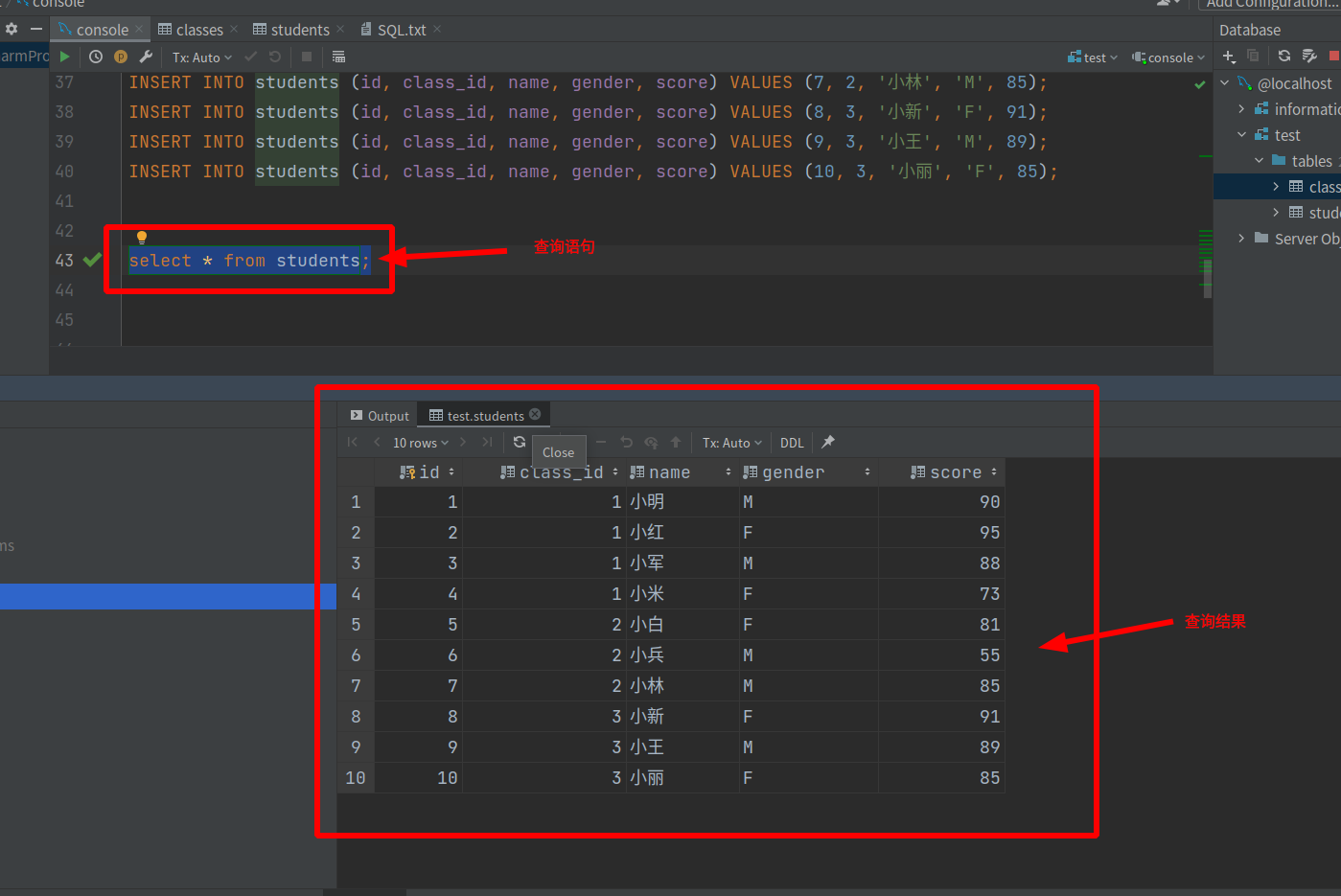Collapse the tables folder
The height and width of the screenshot is (896, 1341).
click(1259, 161)
